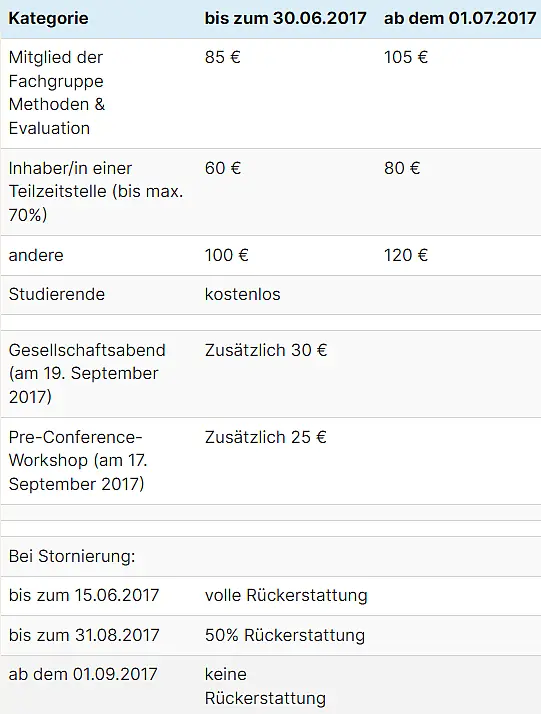Select the 'Bei Stornierung:' row

(270, 556)
